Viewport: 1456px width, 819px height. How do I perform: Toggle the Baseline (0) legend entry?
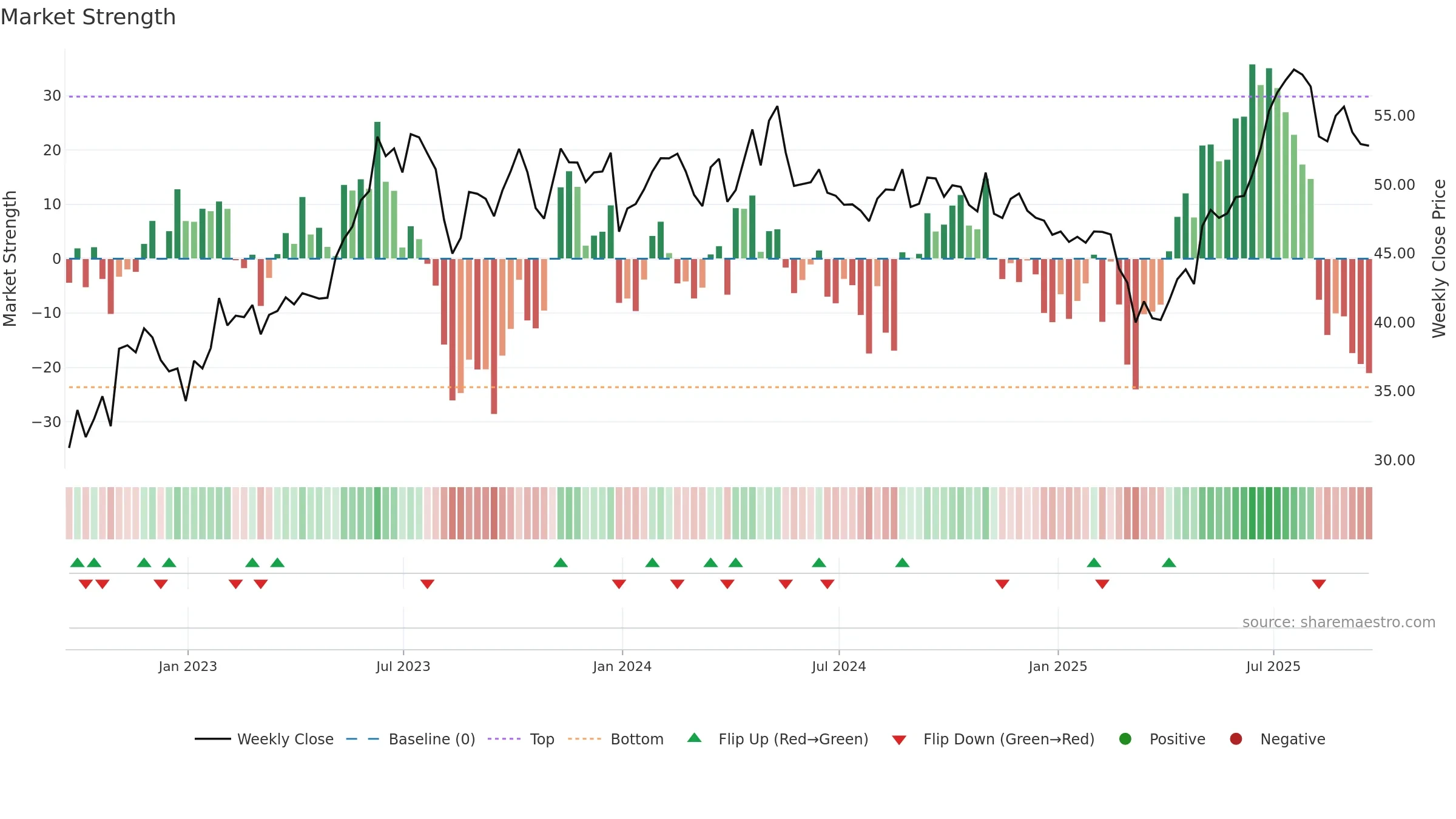coord(410,739)
